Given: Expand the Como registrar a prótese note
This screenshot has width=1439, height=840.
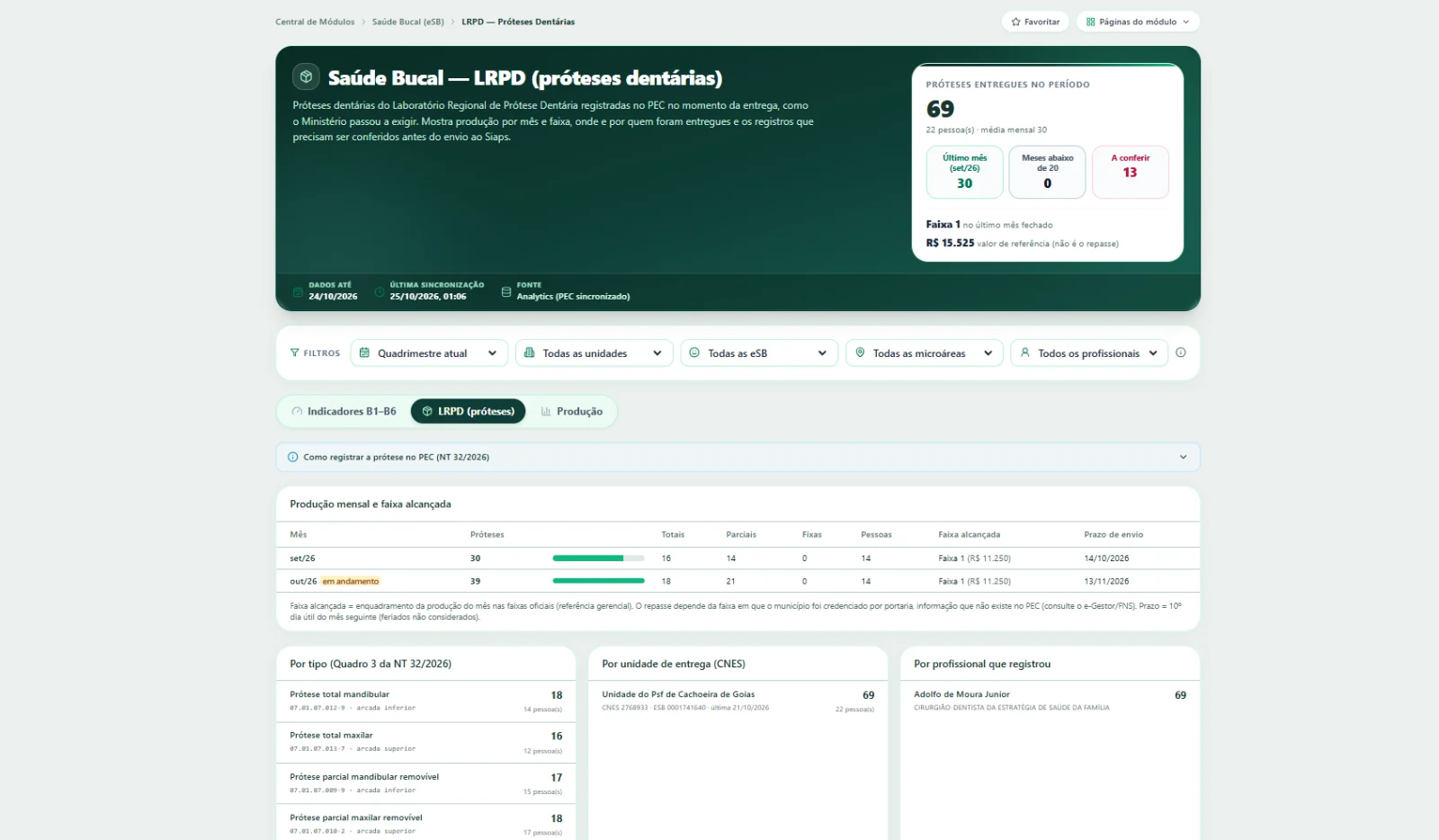Looking at the screenshot, I should coord(737,457).
